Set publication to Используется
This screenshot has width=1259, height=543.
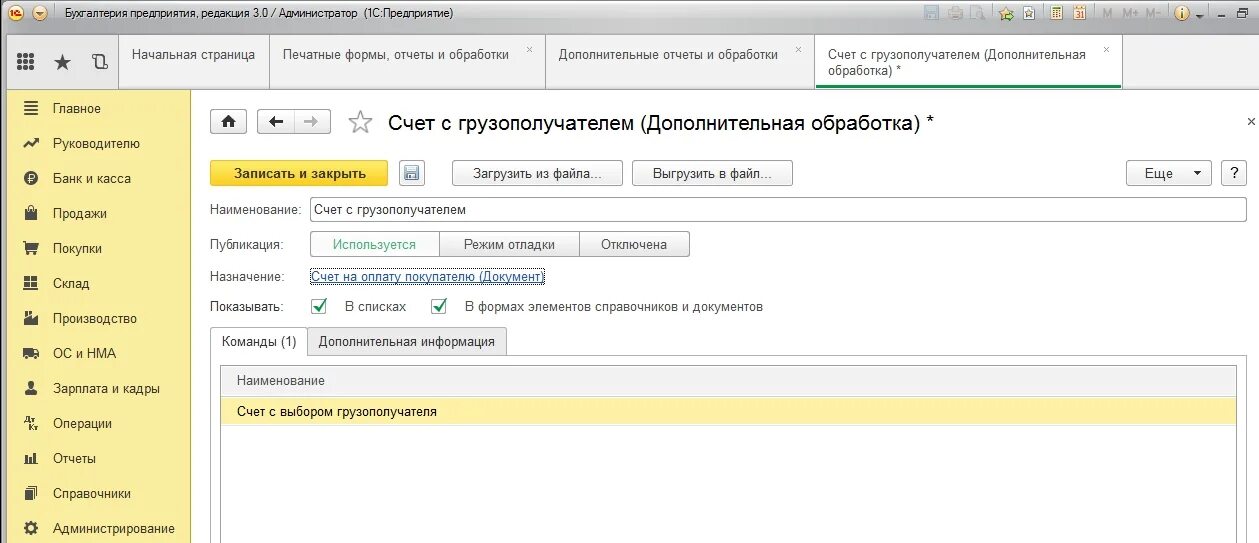point(374,244)
